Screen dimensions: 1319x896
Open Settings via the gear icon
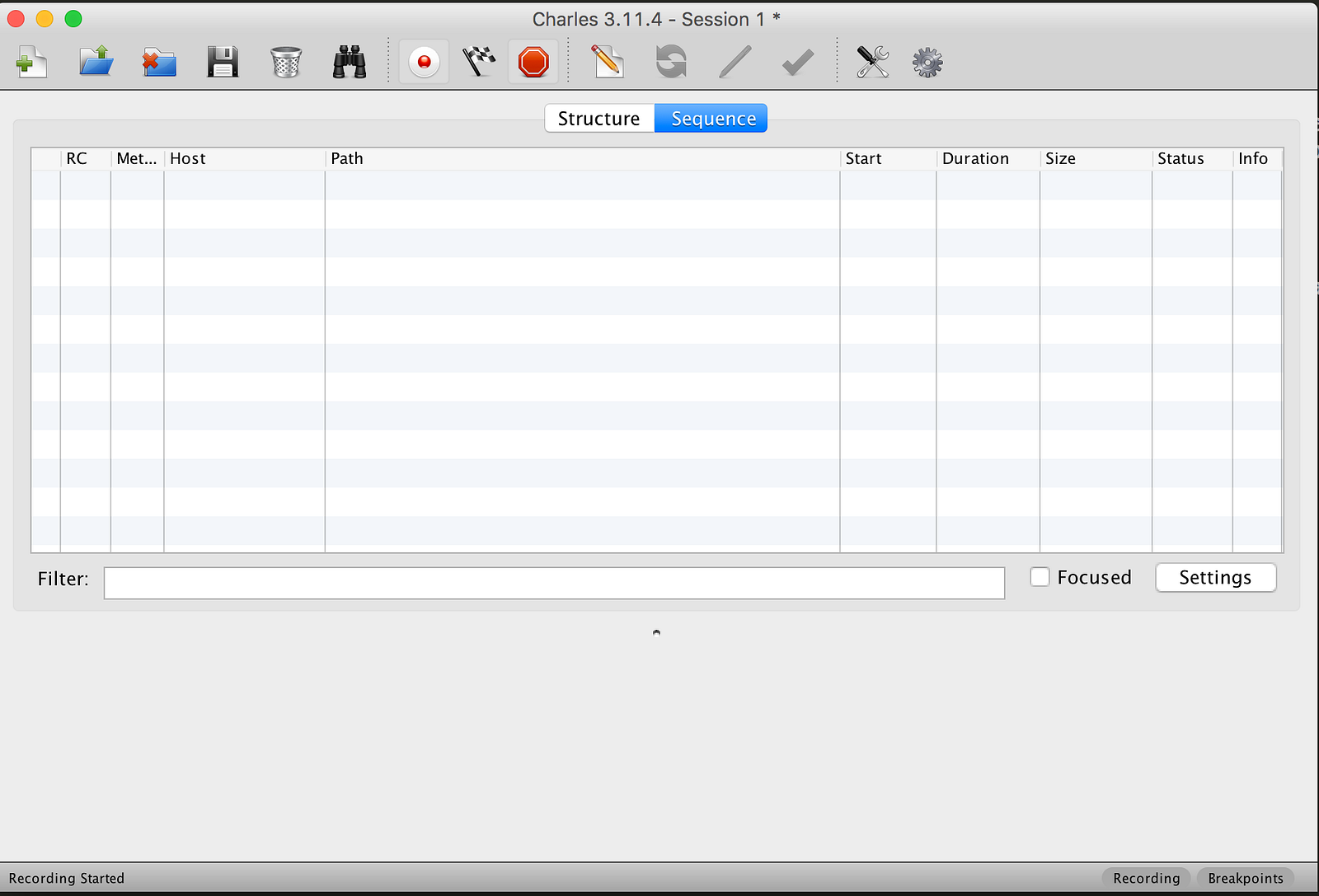[x=927, y=62]
